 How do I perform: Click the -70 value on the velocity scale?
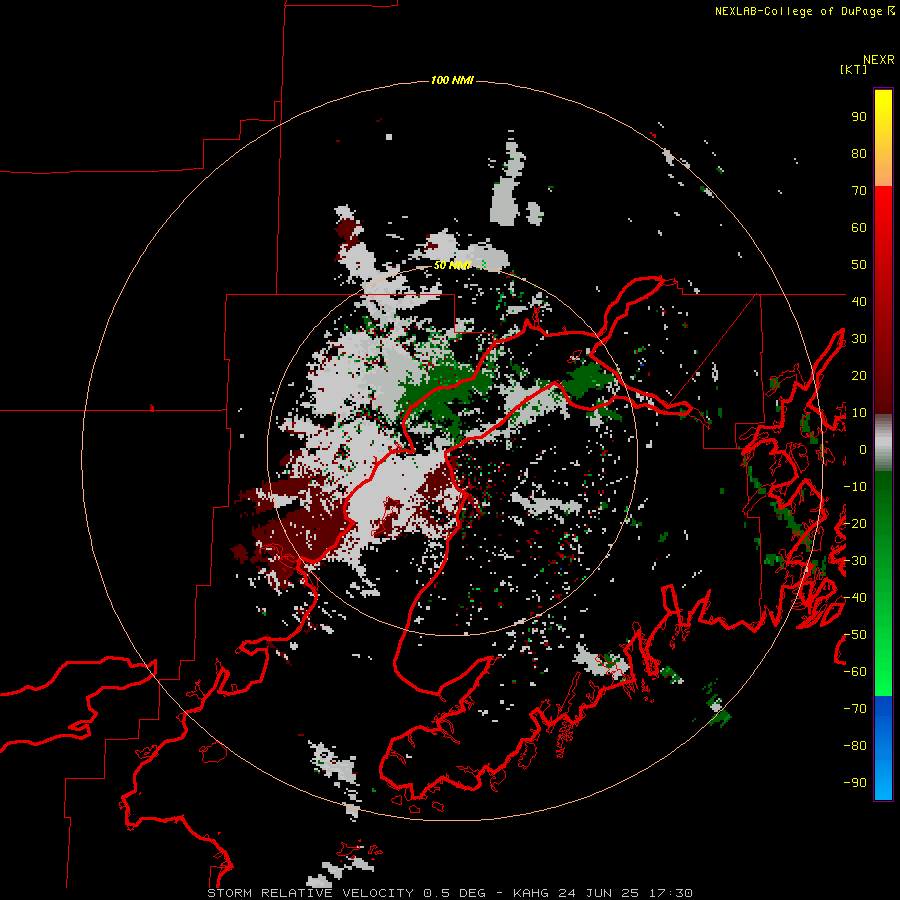point(855,709)
